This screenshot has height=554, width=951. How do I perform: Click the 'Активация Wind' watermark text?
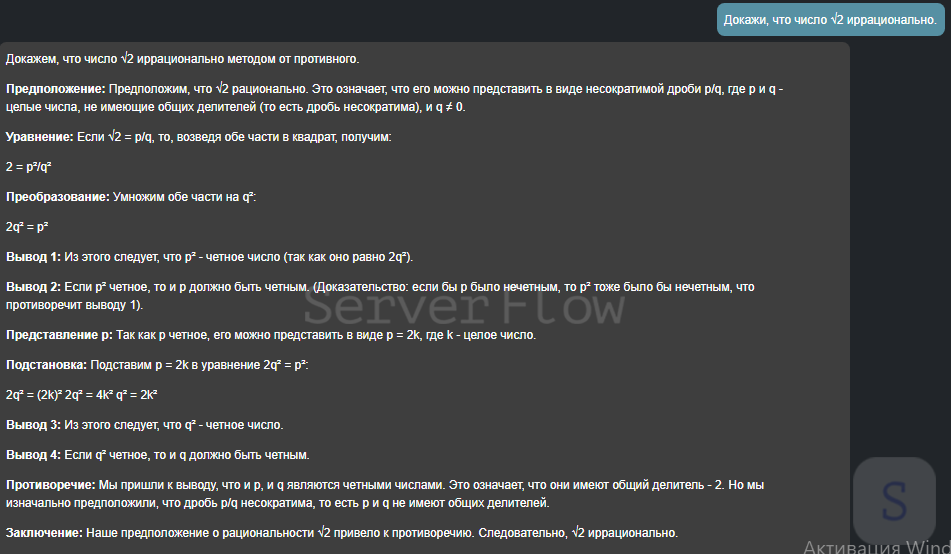877,546
